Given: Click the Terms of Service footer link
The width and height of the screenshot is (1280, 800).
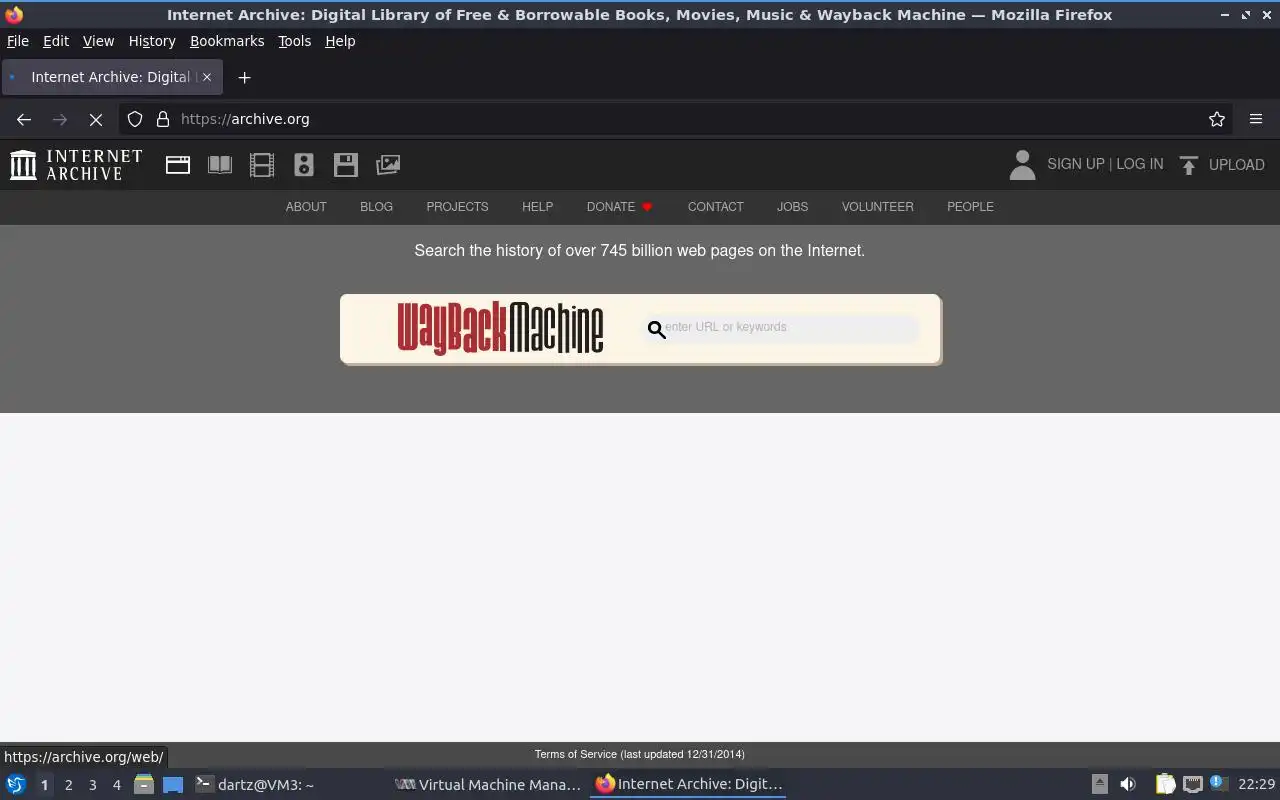Looking at the screenshot, I should [x=640, y=754].
